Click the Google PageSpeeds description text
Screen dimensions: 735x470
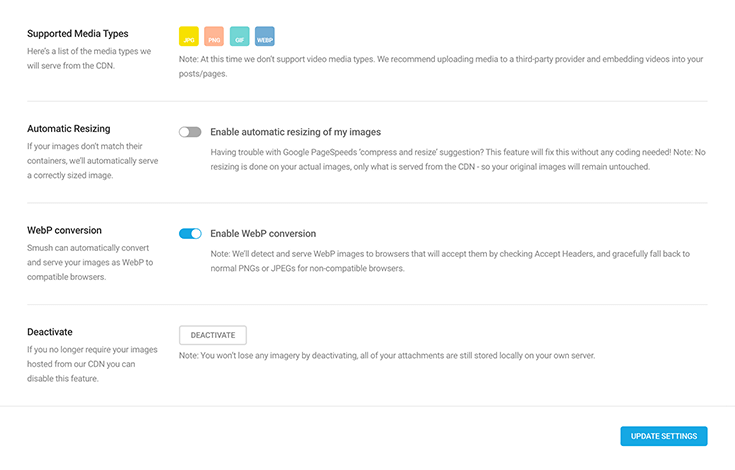(x=458, y=159)
